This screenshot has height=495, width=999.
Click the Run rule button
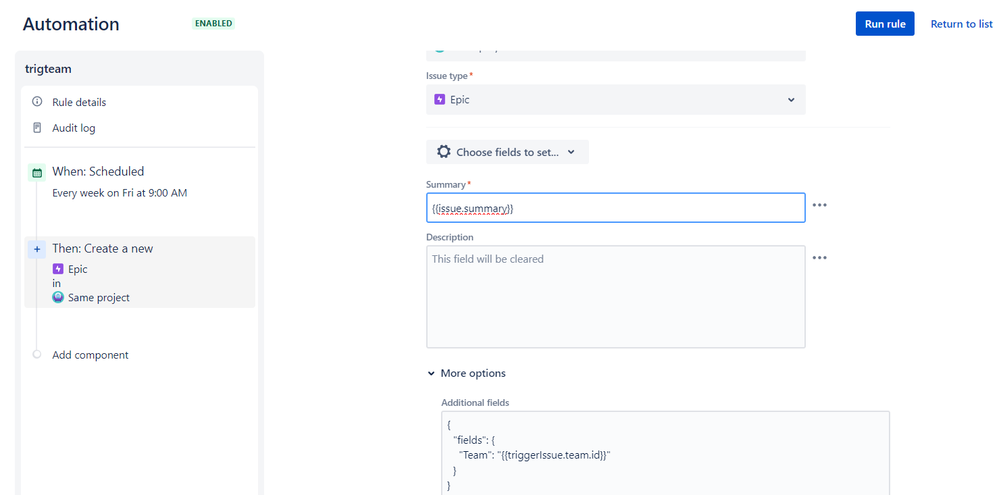[x=885, y=24]
